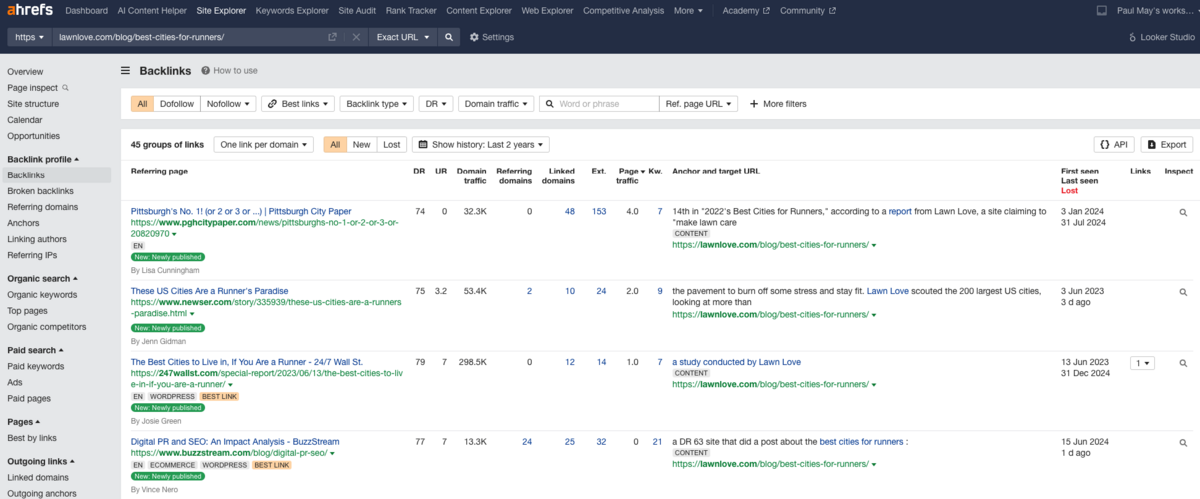
Task: Open How to use help
Action: tap(229, 71)
